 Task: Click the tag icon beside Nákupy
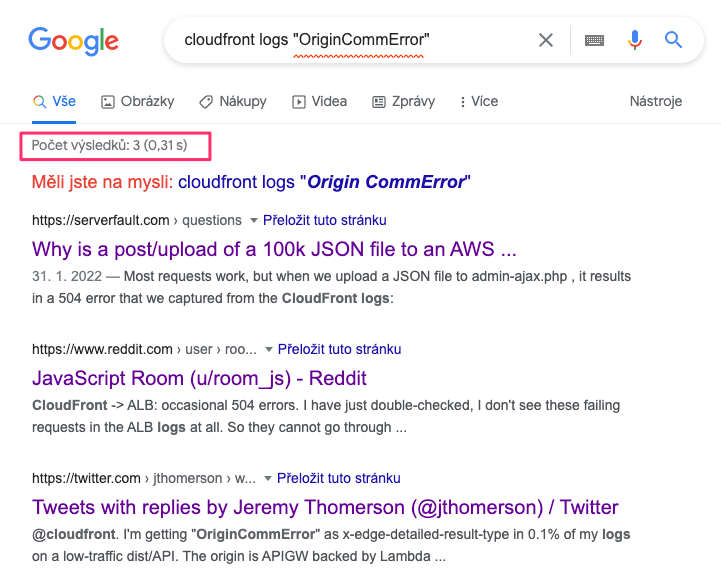[x=206, y=102]
